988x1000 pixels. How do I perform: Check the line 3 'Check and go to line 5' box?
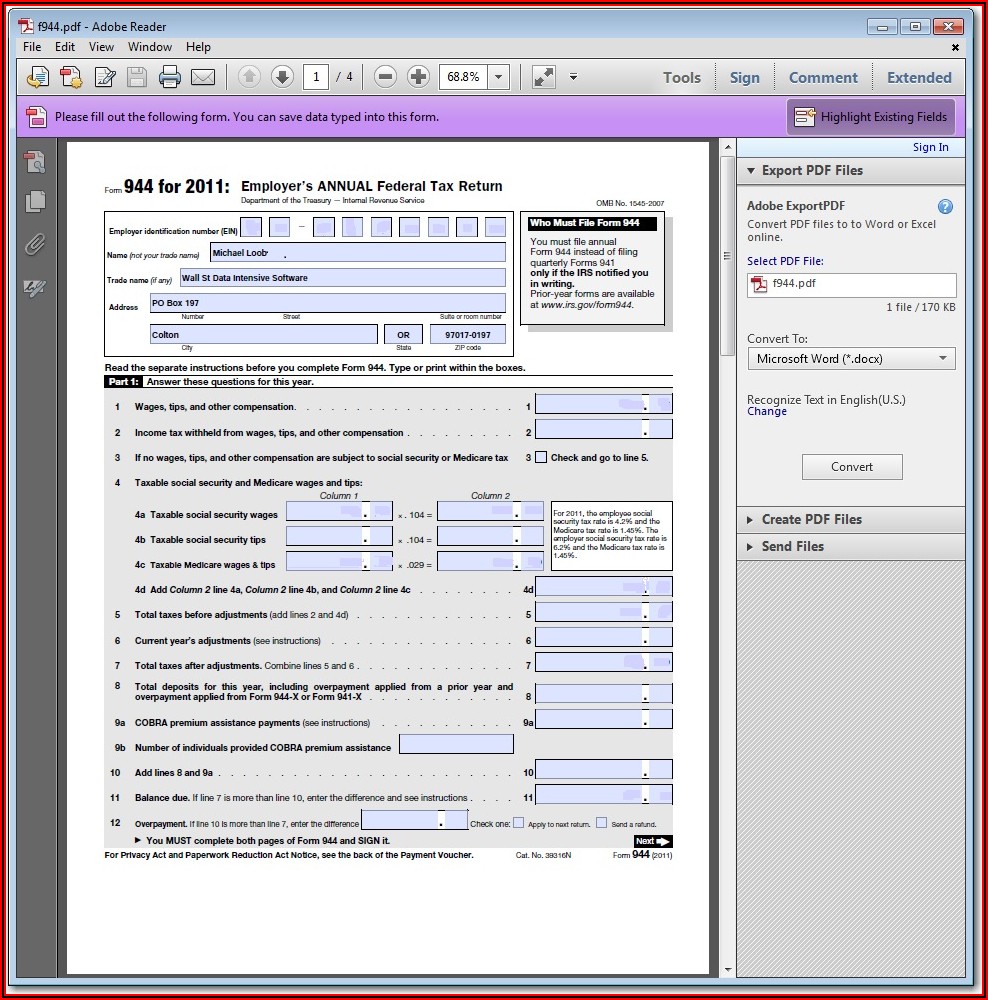click(x=541, y=458)
